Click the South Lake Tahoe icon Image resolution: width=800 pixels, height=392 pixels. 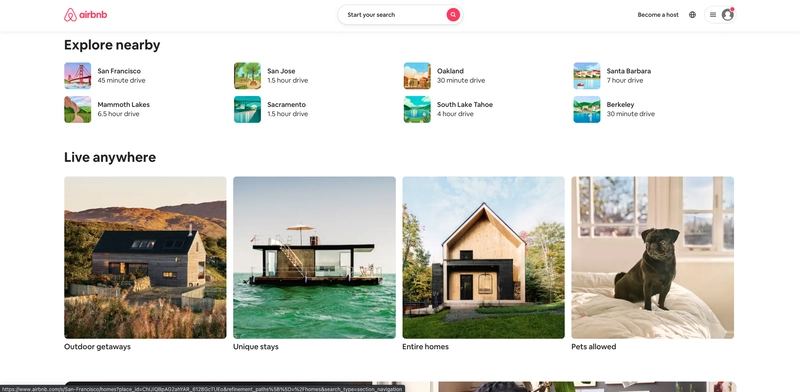[417, 109]
